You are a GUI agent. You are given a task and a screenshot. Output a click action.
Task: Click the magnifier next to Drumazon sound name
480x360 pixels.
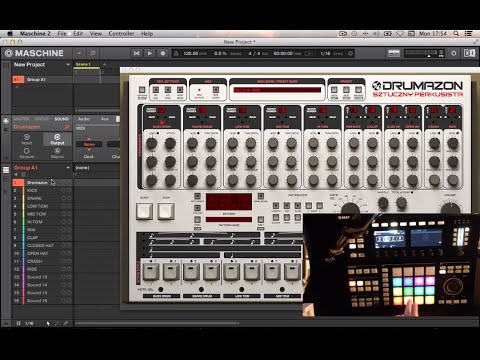point(66,127)
